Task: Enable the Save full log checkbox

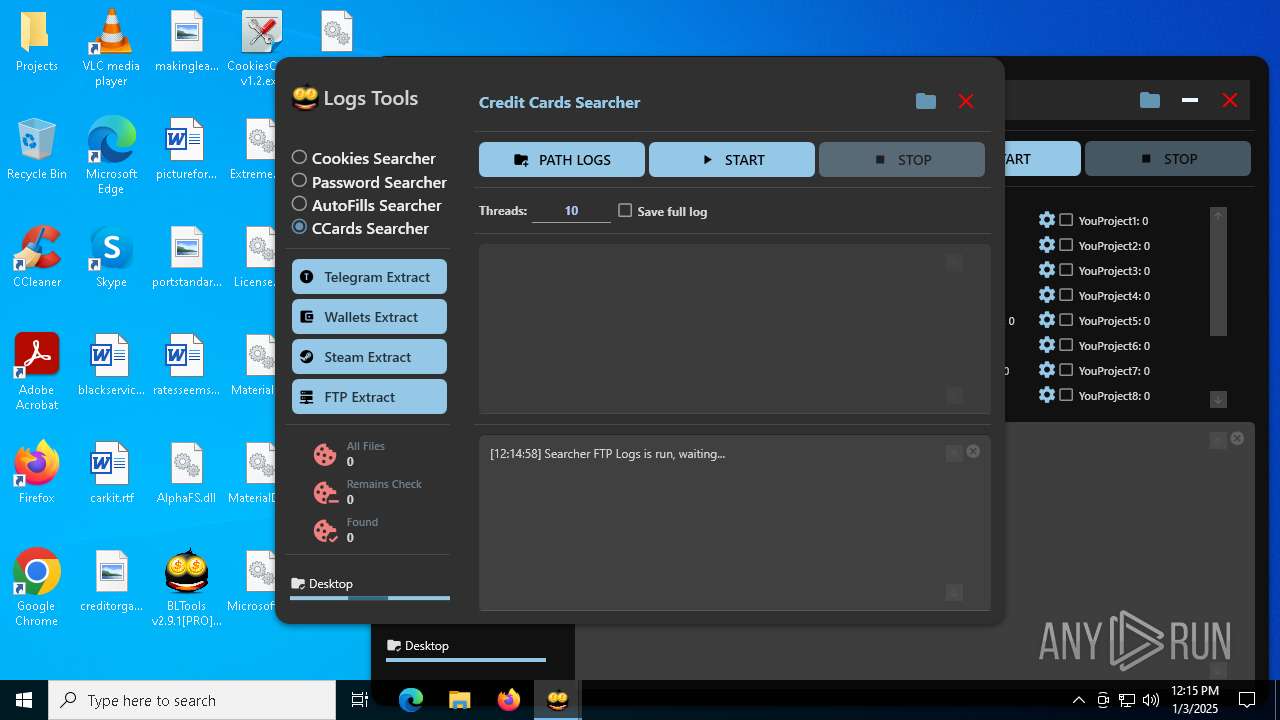Action: tap(625, 210)
